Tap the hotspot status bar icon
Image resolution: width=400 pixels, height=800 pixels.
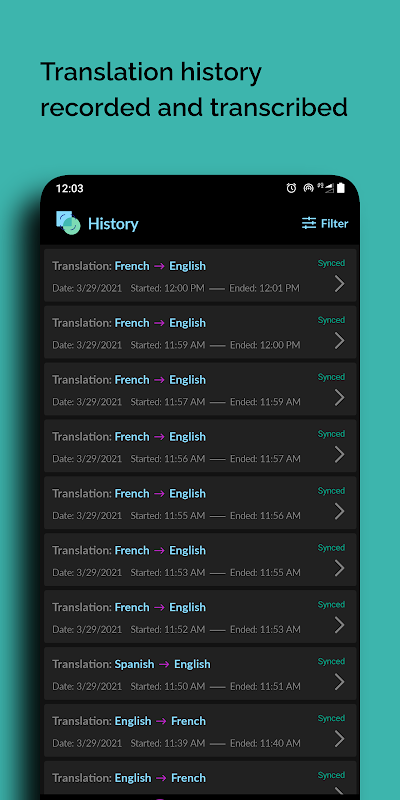click(x=308, y=188)
